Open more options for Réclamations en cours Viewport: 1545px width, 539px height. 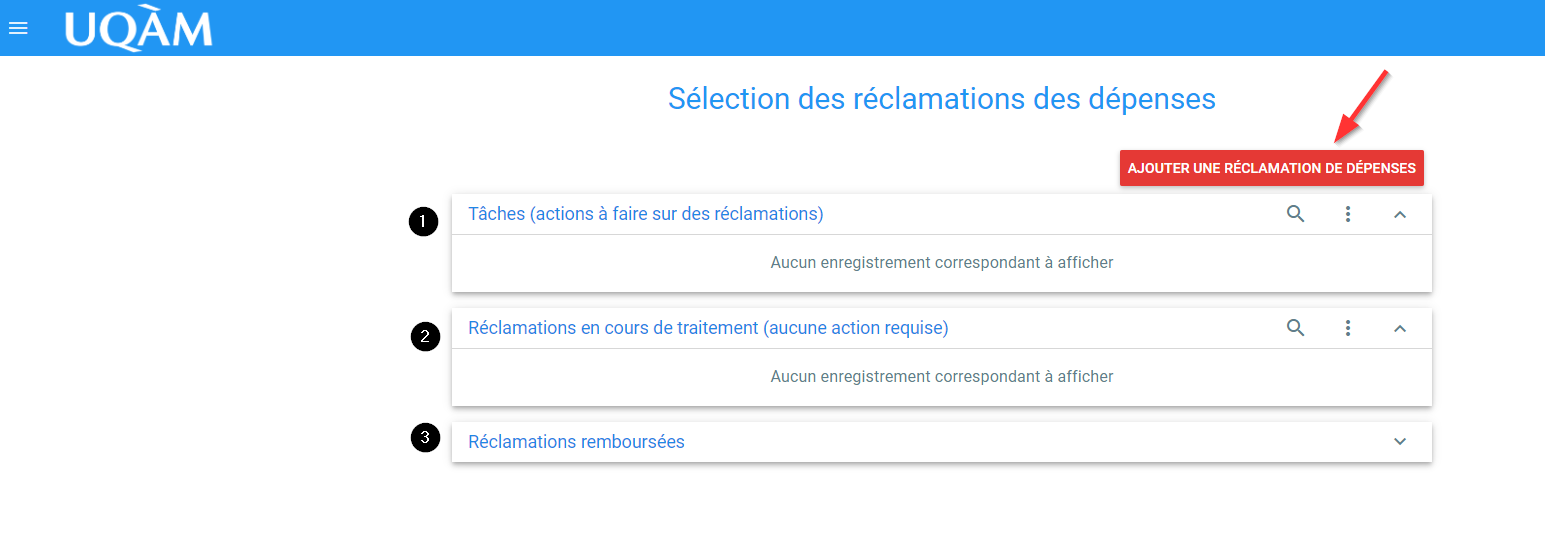coord(1348,328)
